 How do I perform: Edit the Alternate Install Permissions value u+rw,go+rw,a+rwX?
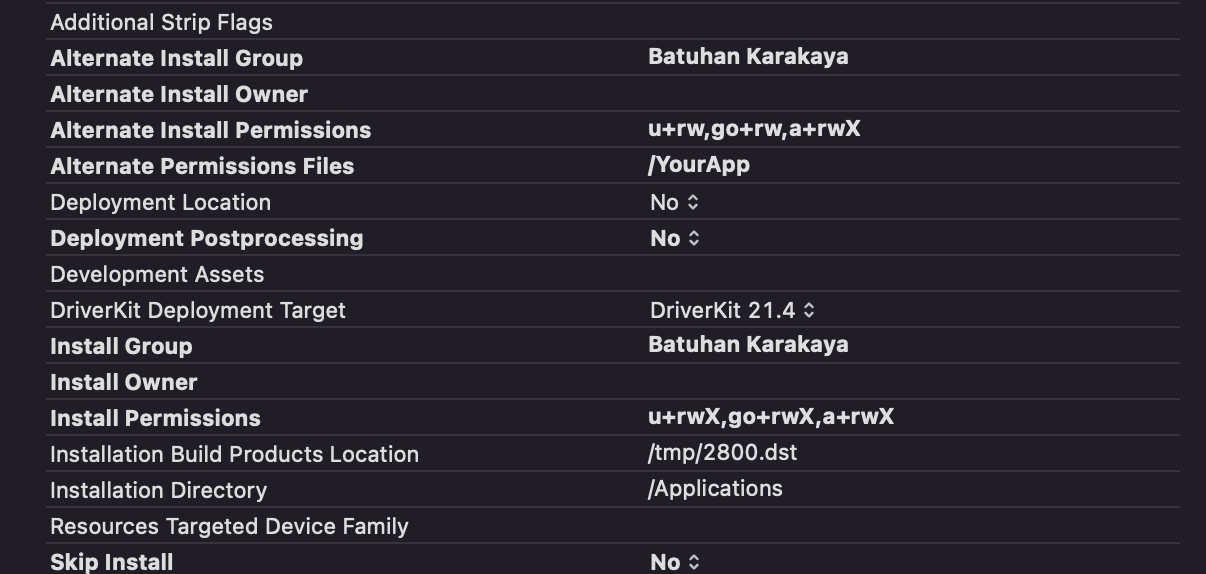[x=754, y=129]
